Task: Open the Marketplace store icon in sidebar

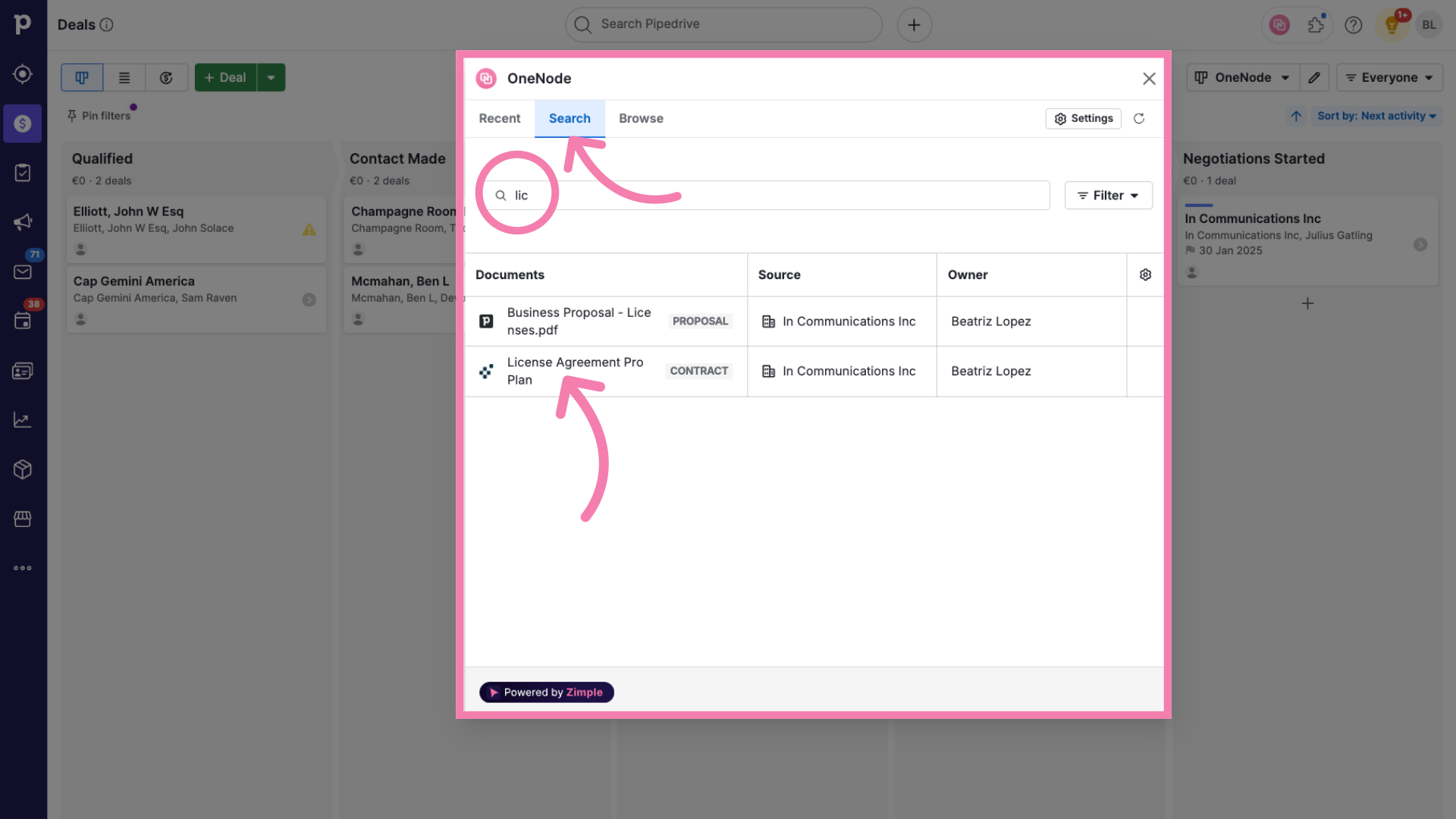Action: point(23,519)
